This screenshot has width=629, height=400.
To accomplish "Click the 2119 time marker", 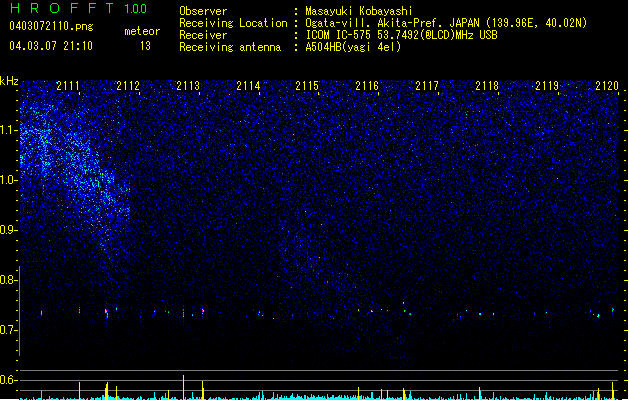I will (x=547, y=86).
